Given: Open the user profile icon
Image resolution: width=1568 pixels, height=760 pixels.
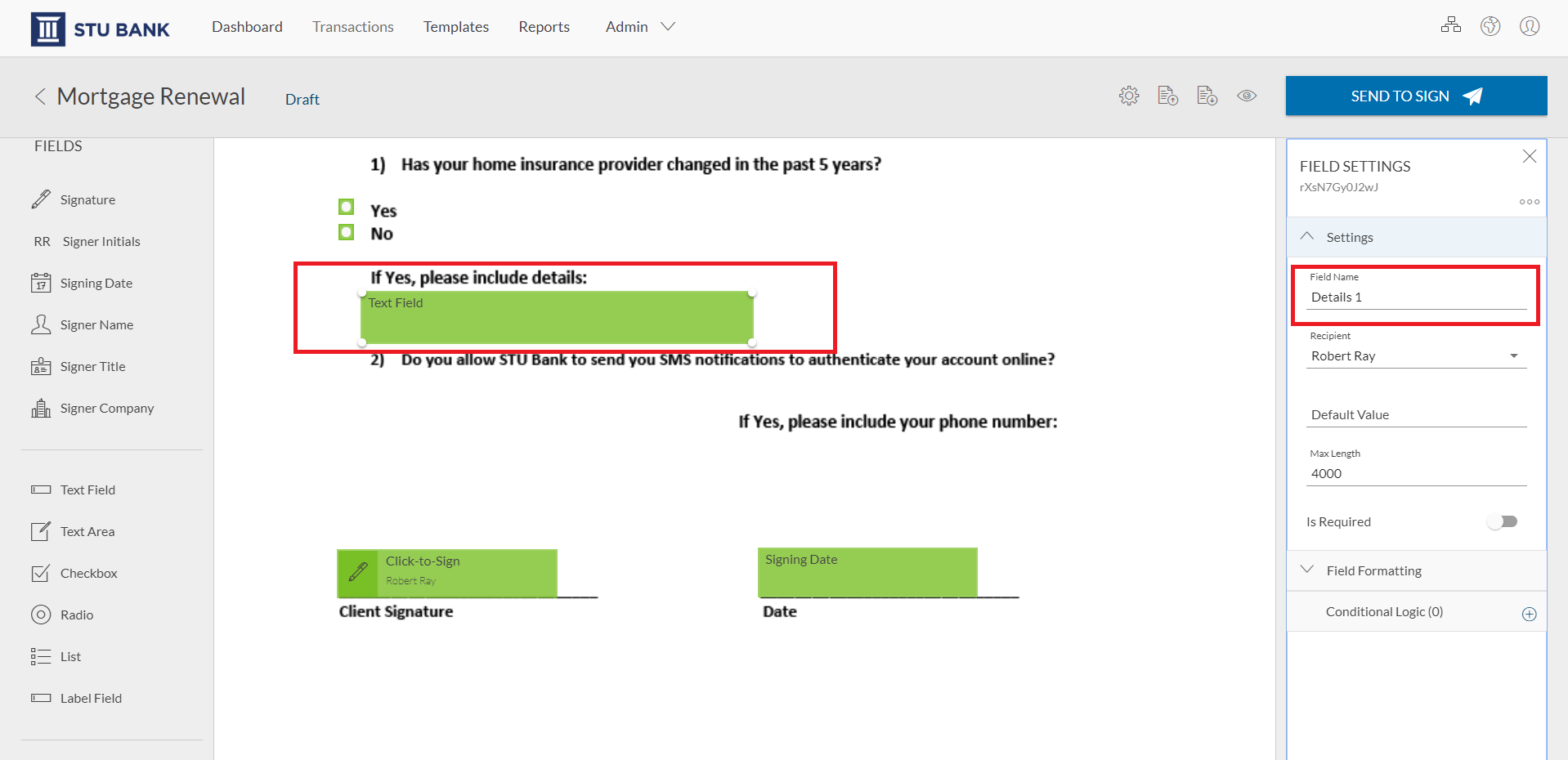Looking at the screenshot, I should [1530, 26].
